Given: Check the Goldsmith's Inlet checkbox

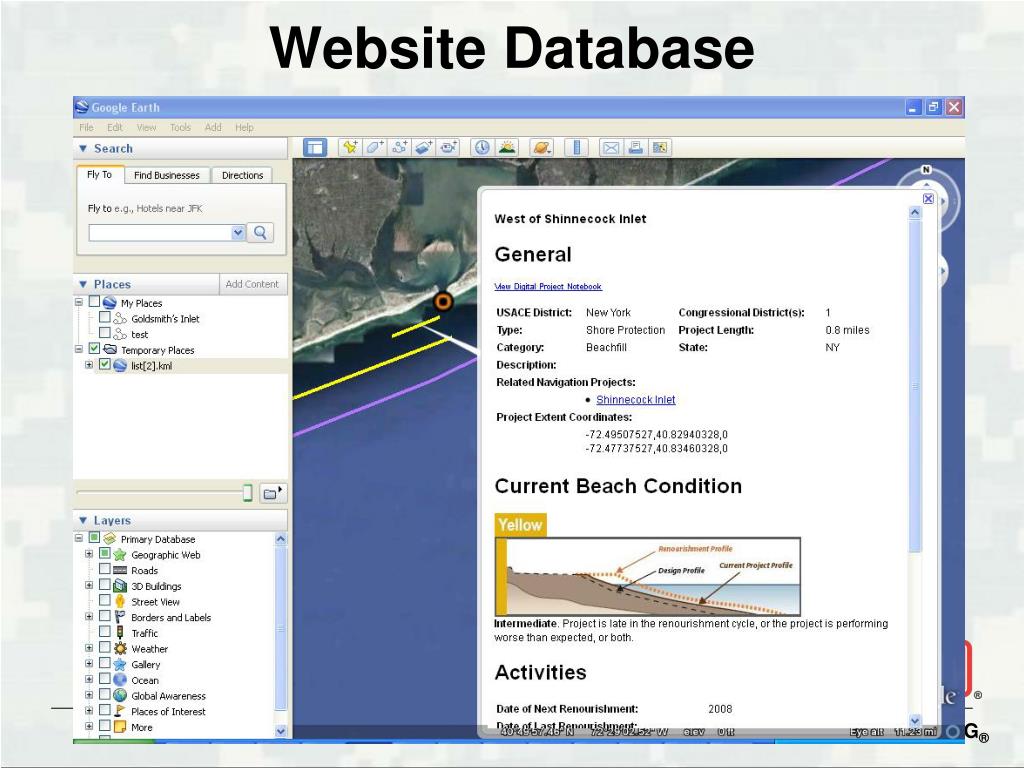Looking at the screenshot, I should click(104, 317).
